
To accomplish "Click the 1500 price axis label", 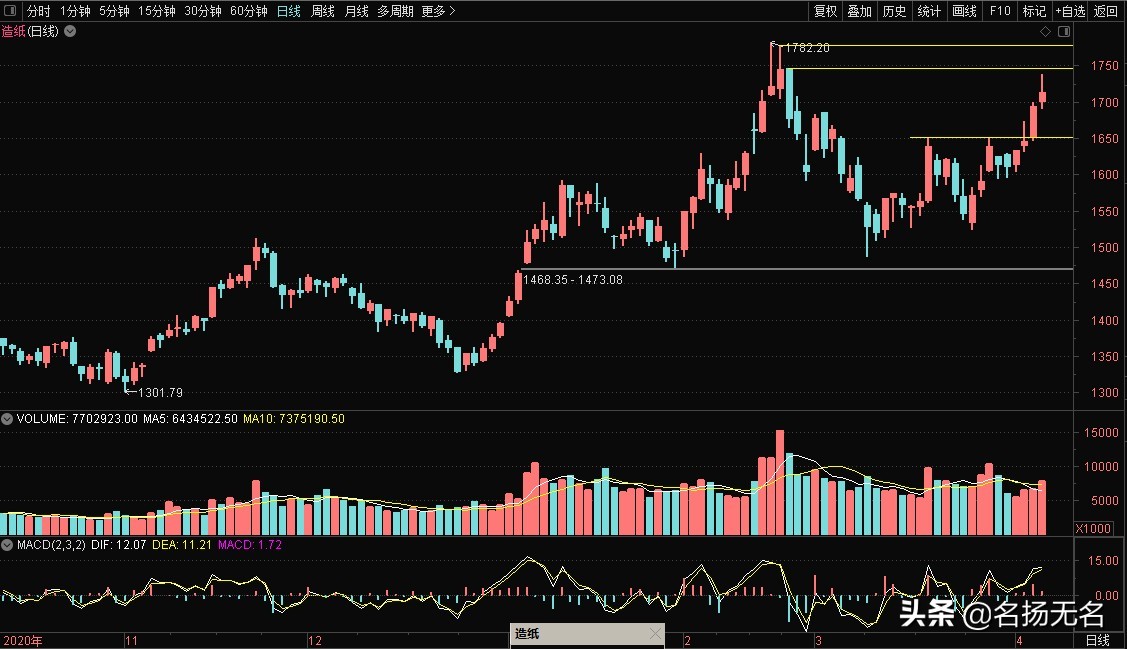I will coord(1105,247).
